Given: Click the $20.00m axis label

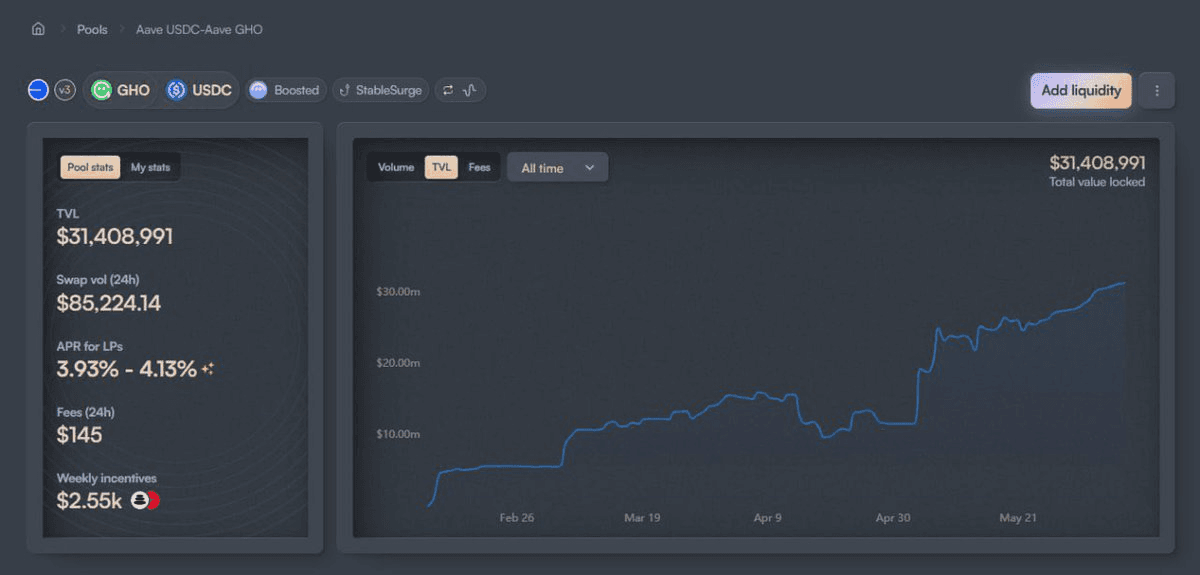Looking at the screenshot, I should tap(398, 362).
